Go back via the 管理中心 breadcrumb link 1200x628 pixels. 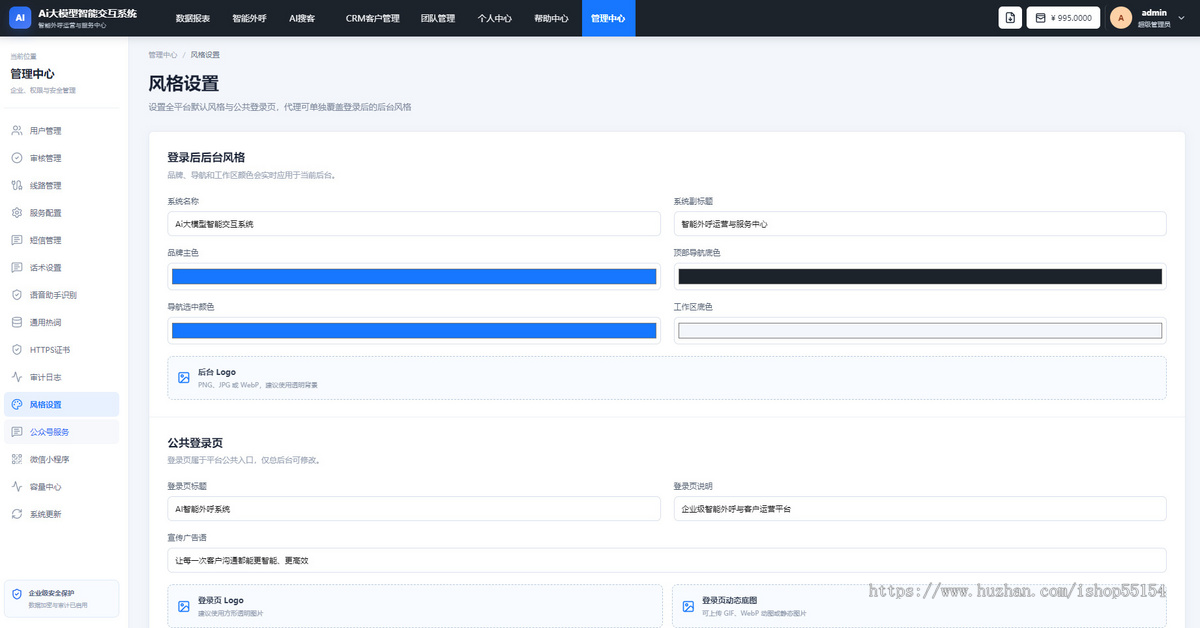pos(163,54)
